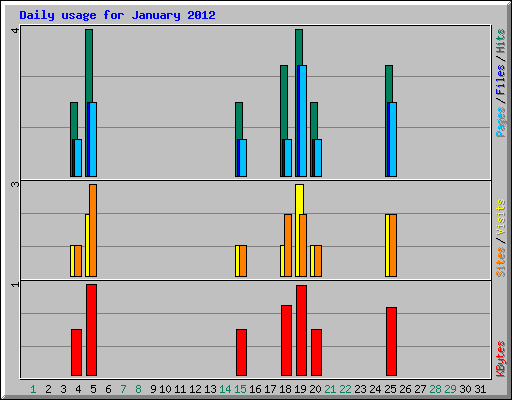Image resolution: width=512 pixels, height=400 pixels.
Task: Select day "31" on the x-axis
Action: [480, 389]
